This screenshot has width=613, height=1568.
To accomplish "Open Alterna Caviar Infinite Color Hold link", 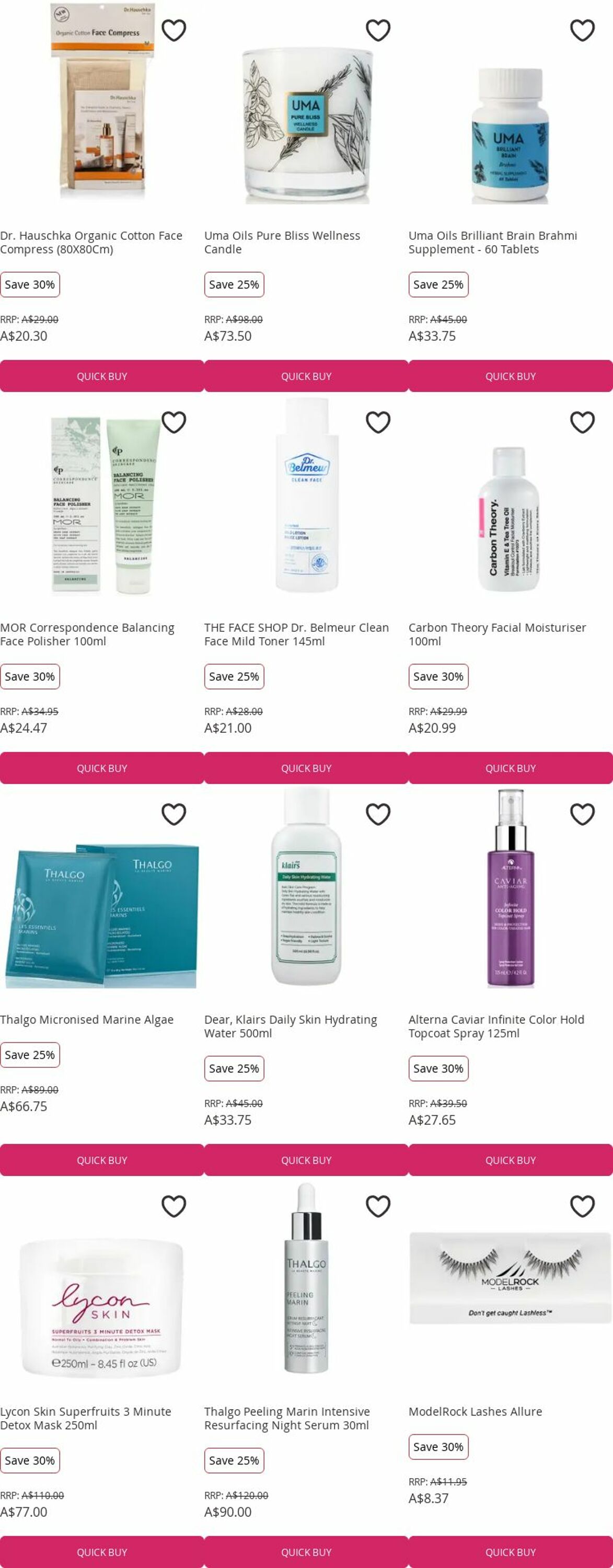I will point(496,1027).
